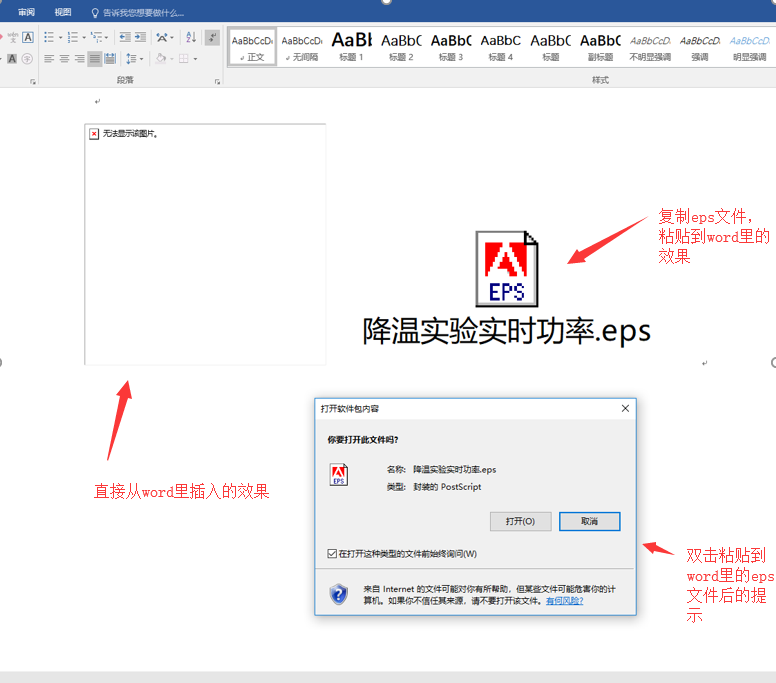Click the EPS file icon in dialog
Screen dimensions: 776x683
339,475
